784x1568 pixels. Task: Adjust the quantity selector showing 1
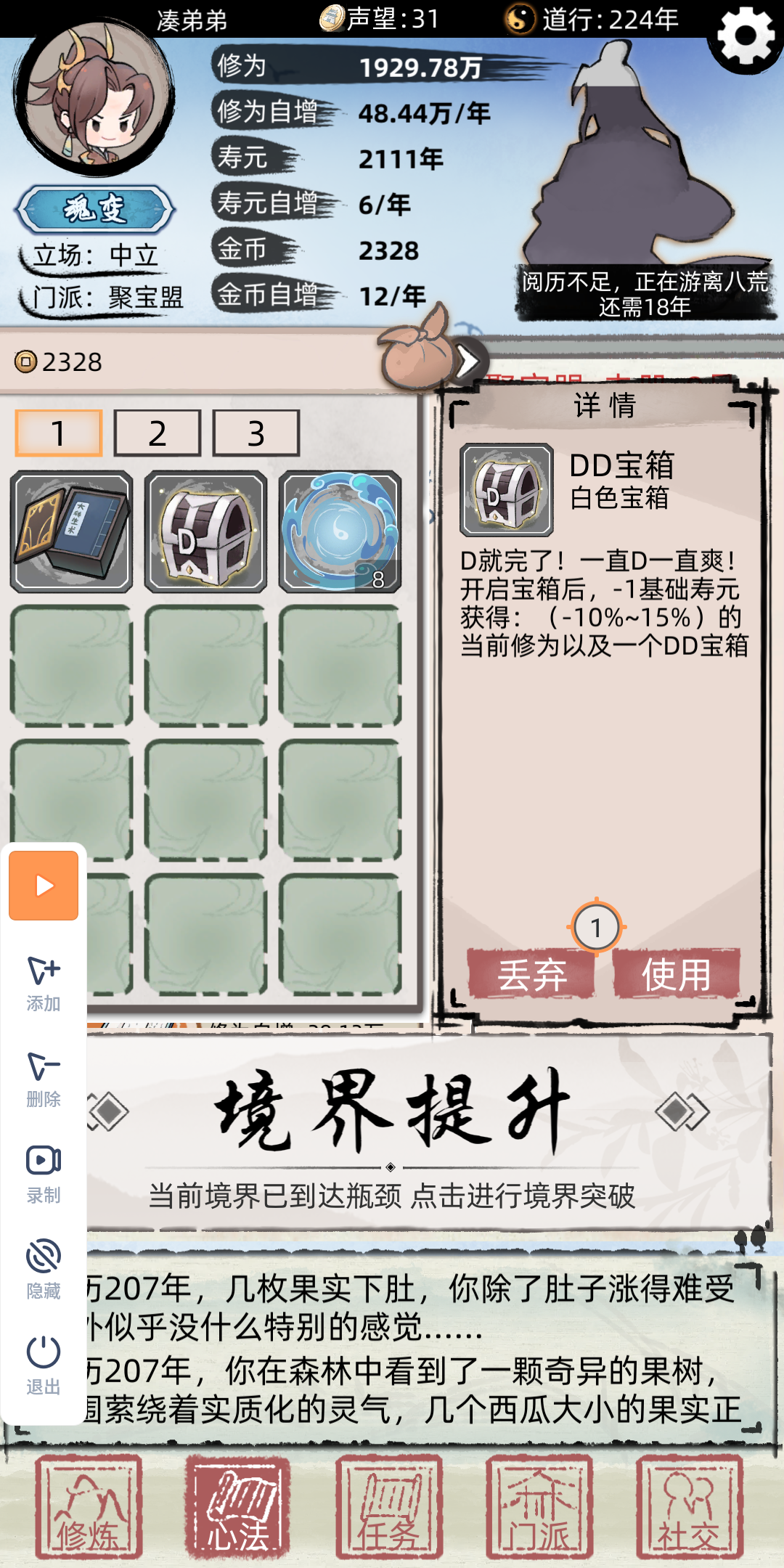coord(596,927)
